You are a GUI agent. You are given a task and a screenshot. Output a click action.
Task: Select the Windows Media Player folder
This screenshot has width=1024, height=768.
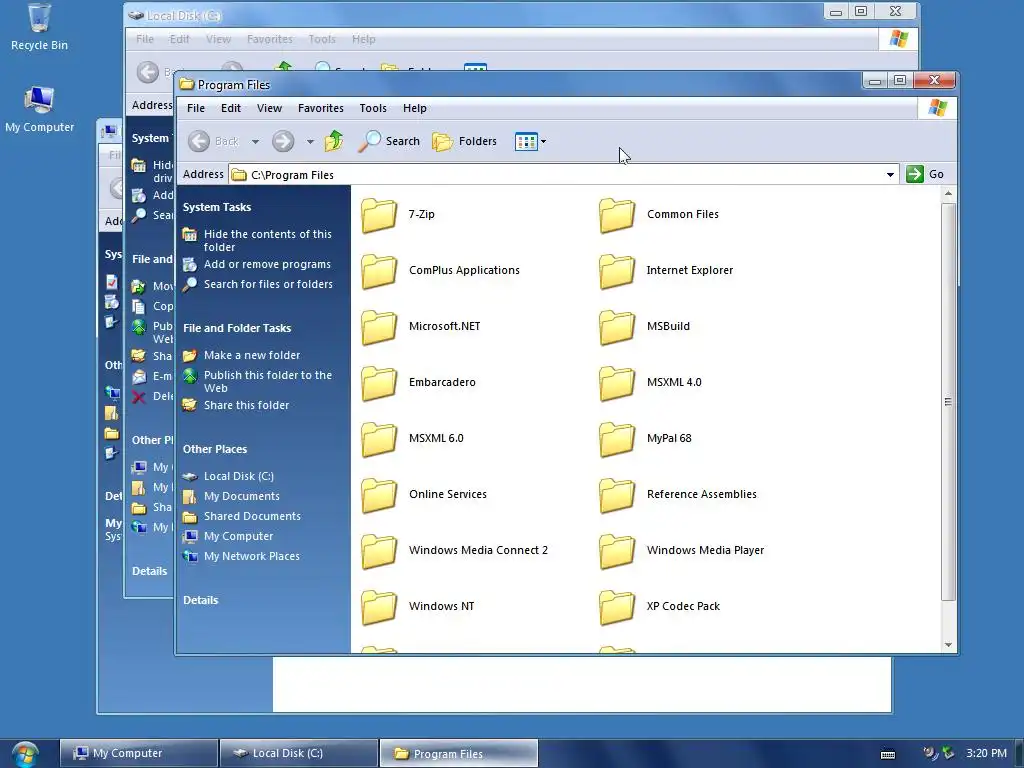682,552
